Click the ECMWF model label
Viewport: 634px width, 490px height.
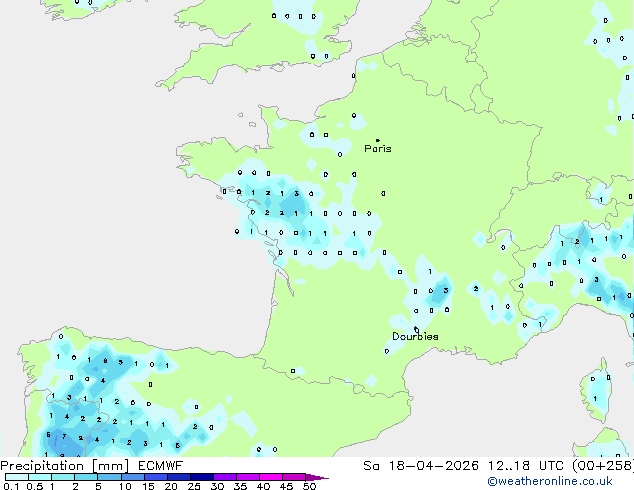tap(161, 466)
